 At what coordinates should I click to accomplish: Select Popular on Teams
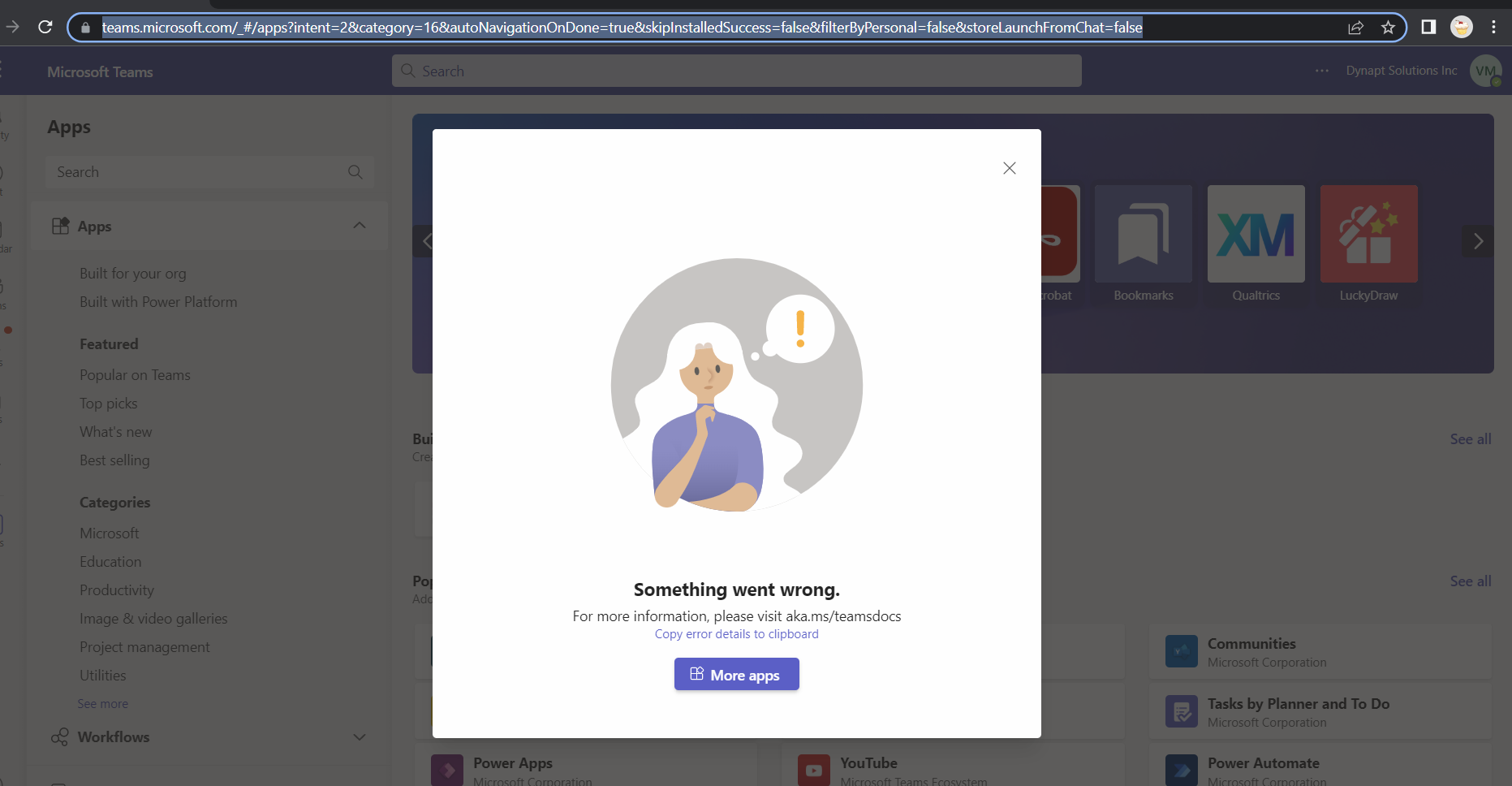tap(135, 375)
